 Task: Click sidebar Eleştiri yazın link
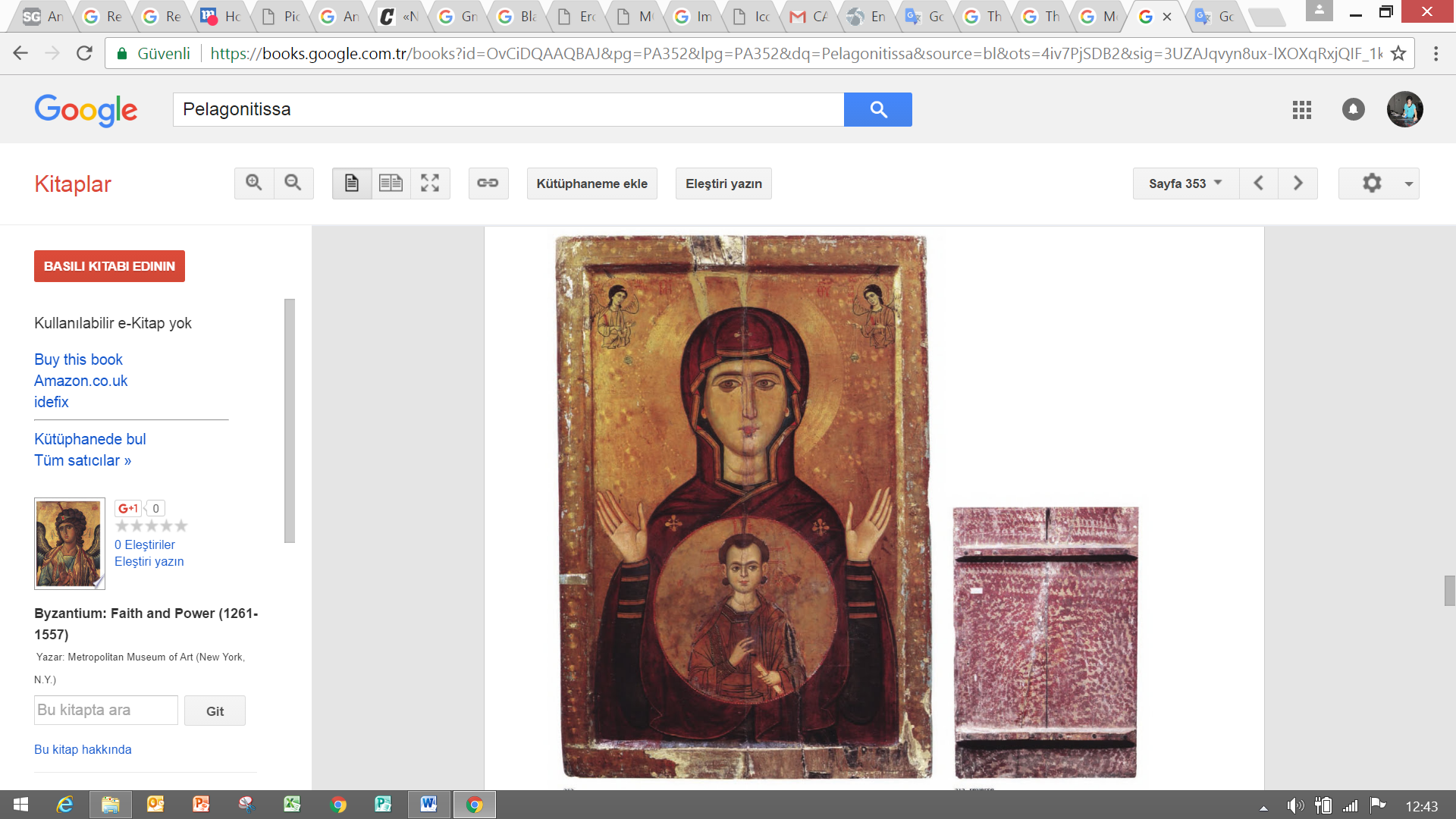tap(149, 561)
